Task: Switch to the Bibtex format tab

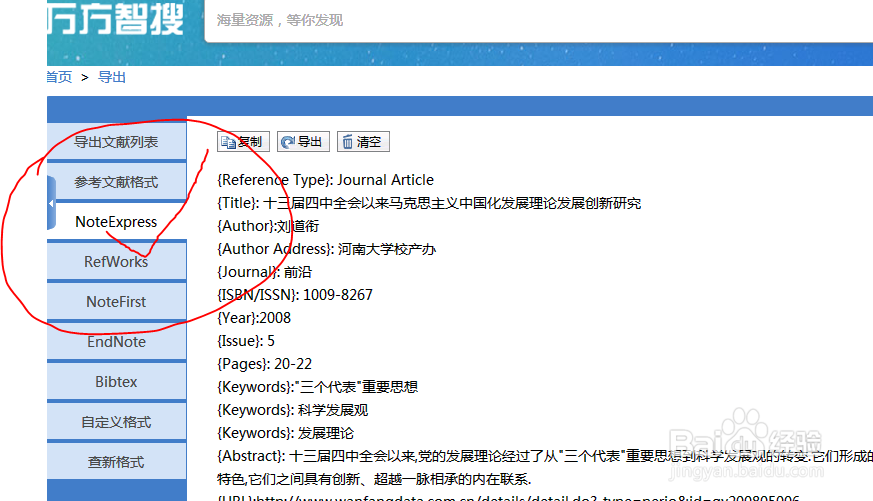Action: coord(117,382)
